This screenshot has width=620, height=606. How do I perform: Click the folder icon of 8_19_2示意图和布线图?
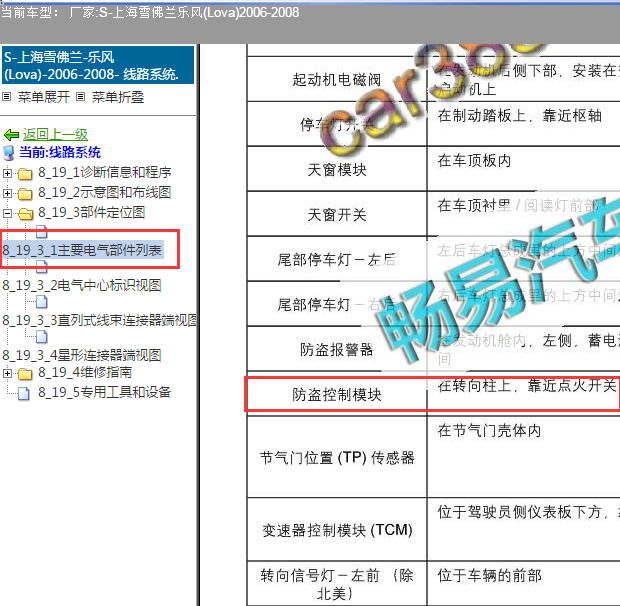click(25, 194)
